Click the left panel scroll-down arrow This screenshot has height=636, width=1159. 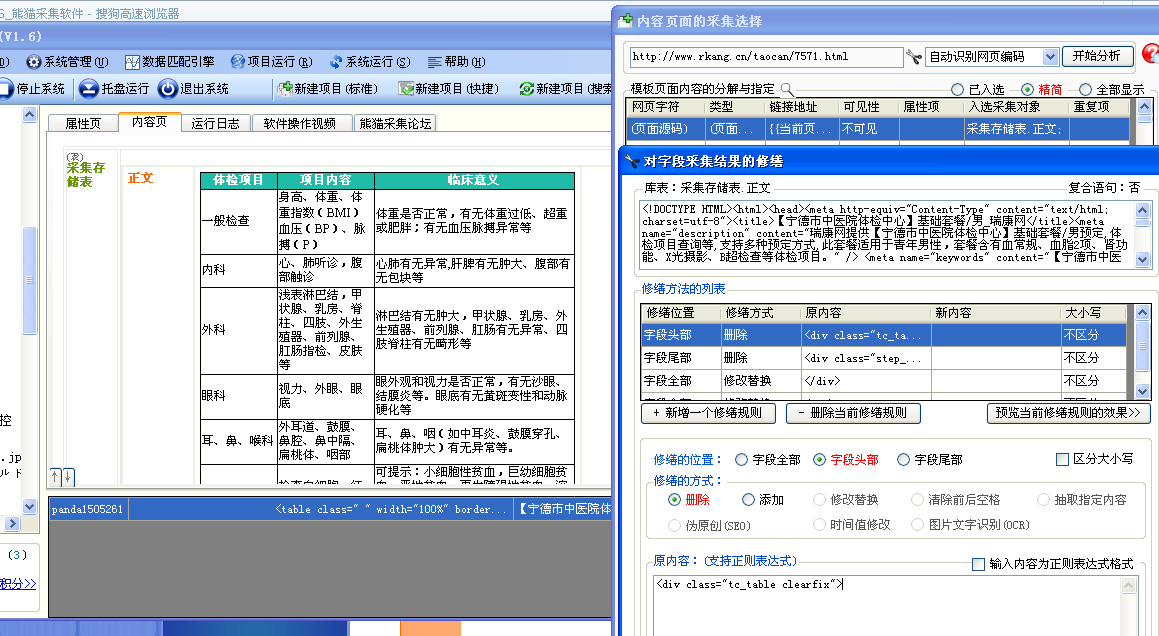(x=30, y=507)
